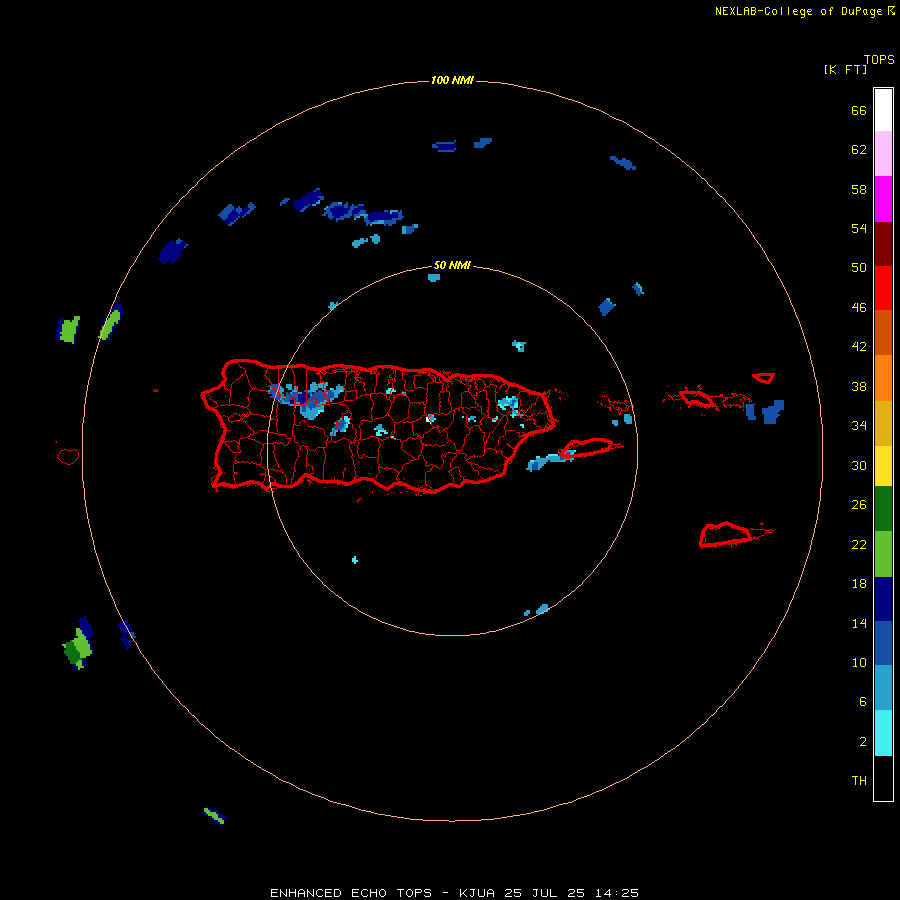Viewport: 900px width, 900px height.
Task: Click the magenta 58 kft legend swatch
Action: click(883, 199)
